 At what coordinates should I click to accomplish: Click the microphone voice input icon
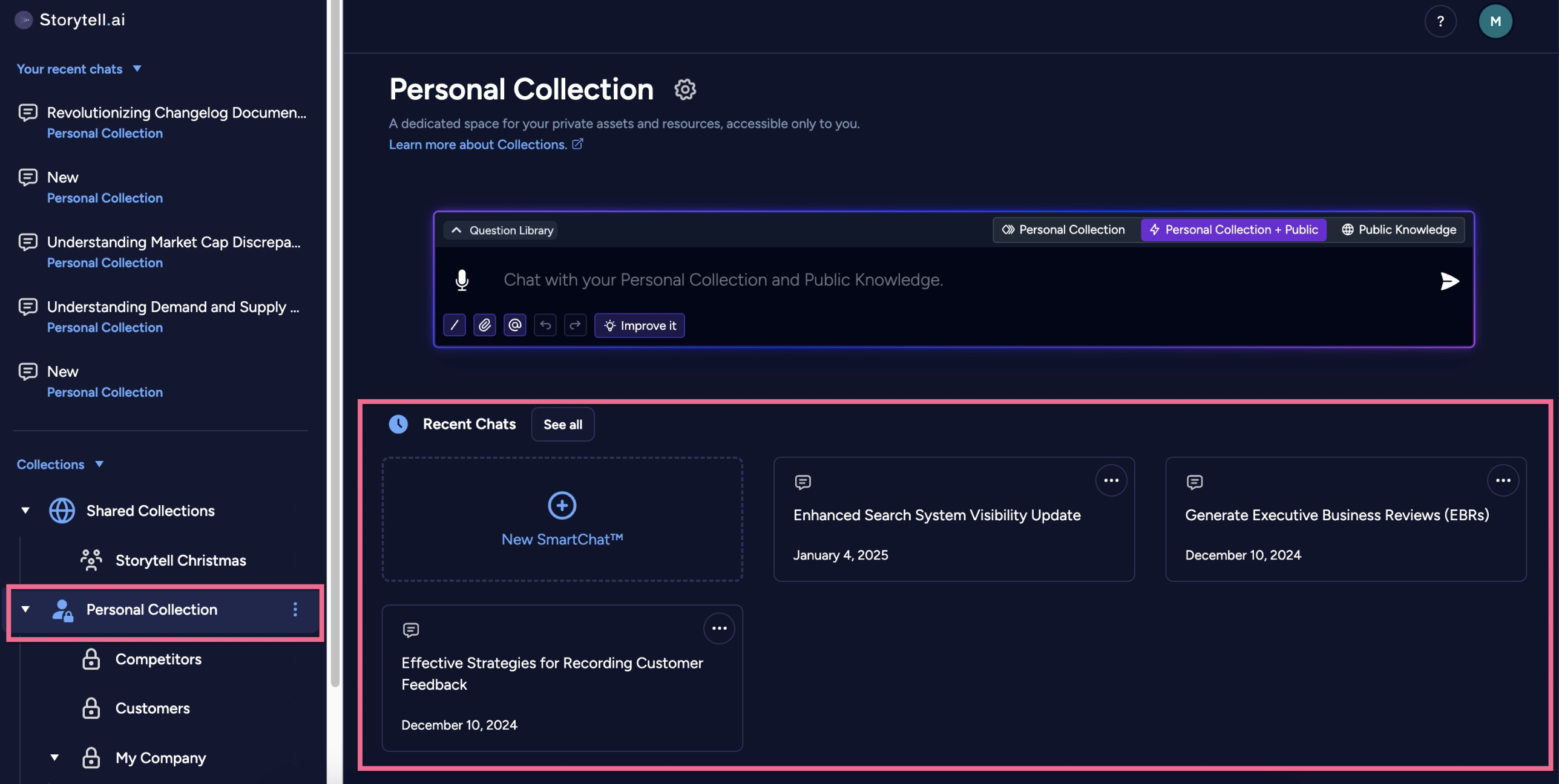[x=462, y=280]
